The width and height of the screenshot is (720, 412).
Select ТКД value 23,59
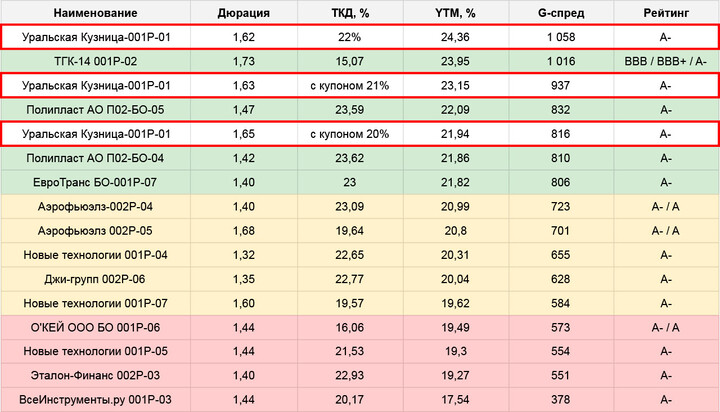tap(349, 110)
